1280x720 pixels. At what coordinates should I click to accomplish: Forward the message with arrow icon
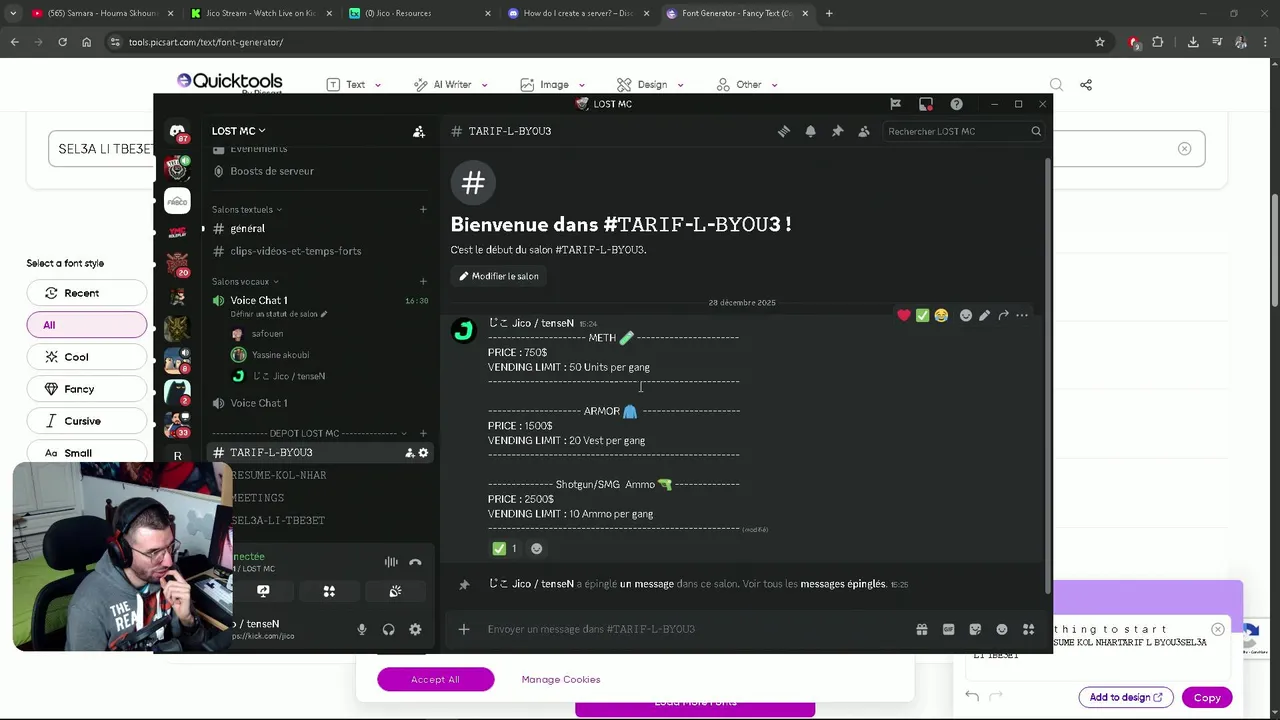coord(1003,315)
